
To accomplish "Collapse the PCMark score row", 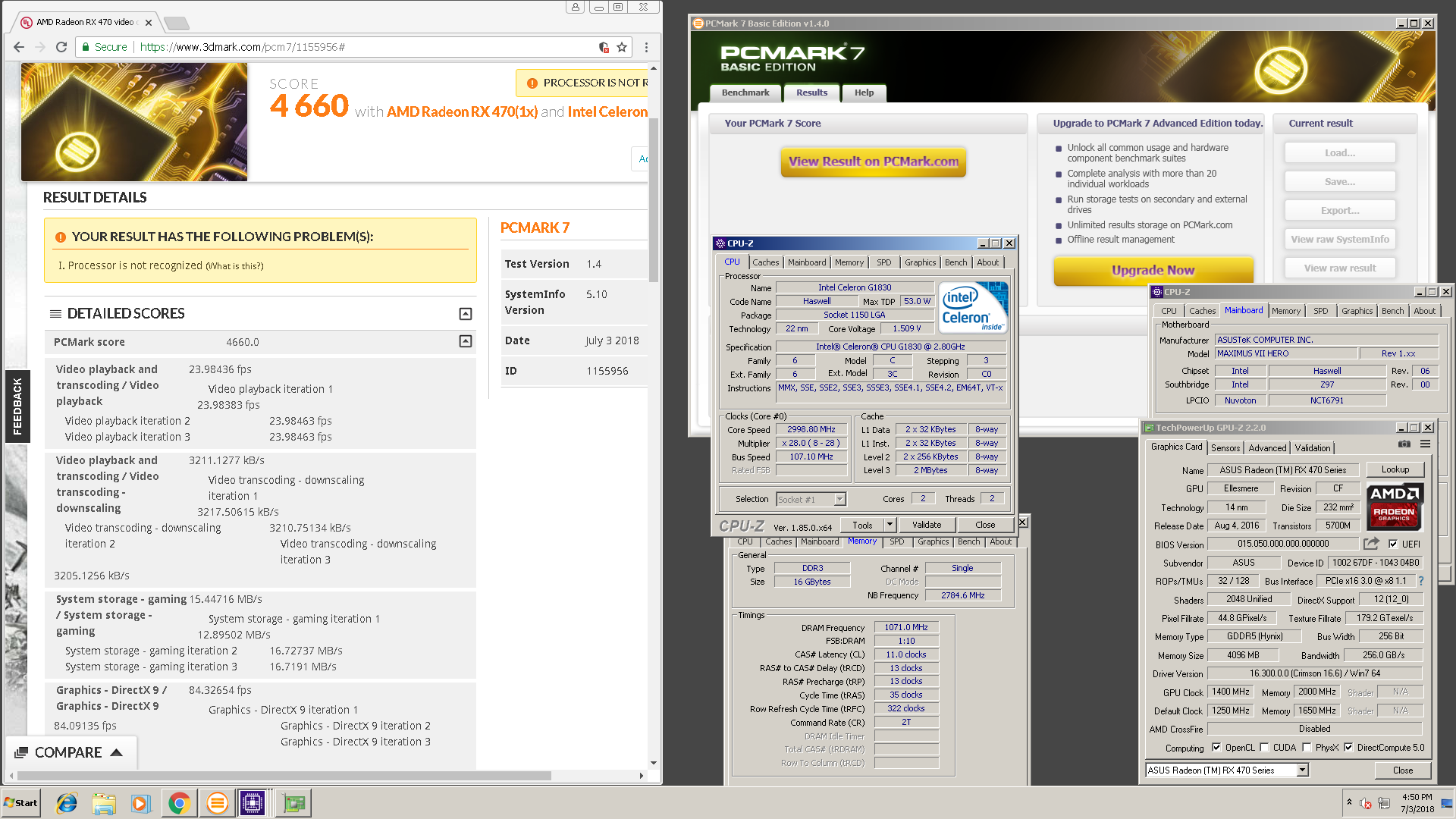I will coord(466,341).
